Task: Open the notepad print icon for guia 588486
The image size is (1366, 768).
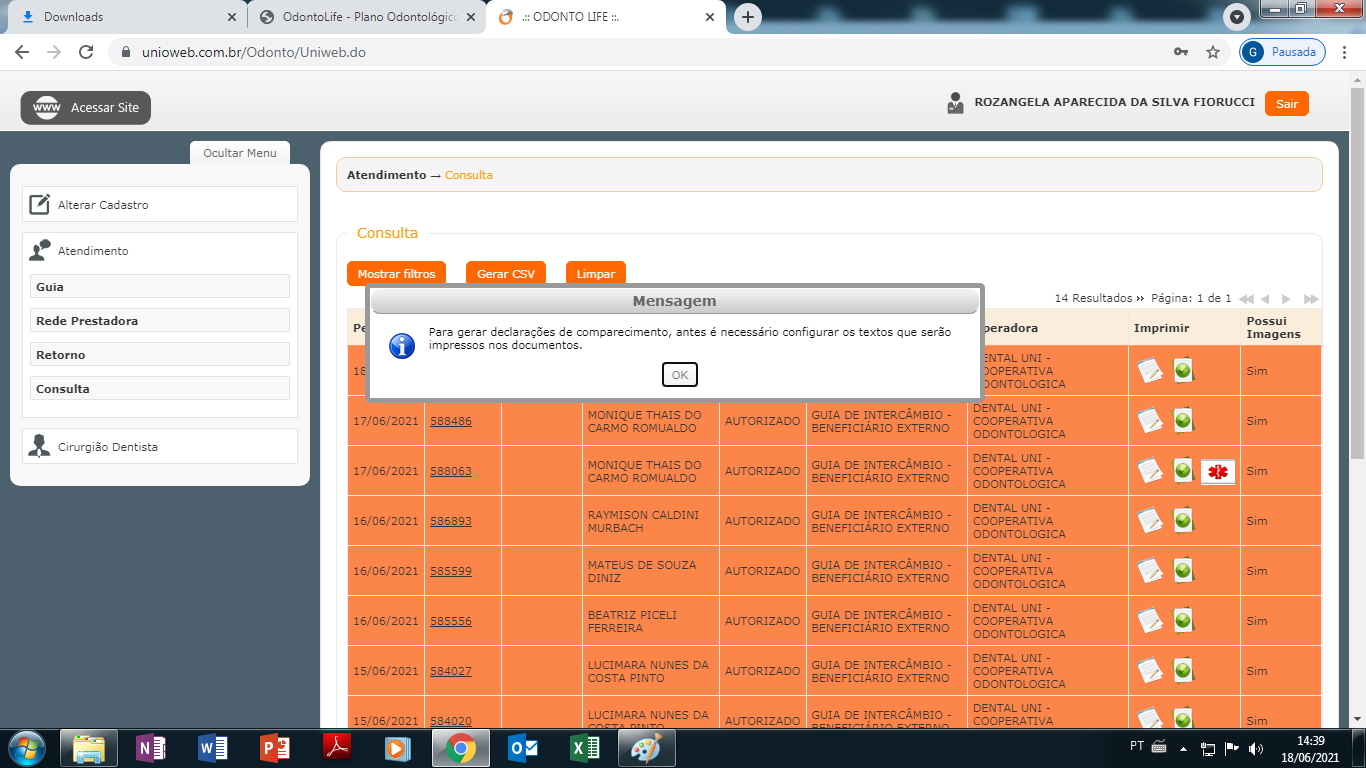Action: point(1150,421)
